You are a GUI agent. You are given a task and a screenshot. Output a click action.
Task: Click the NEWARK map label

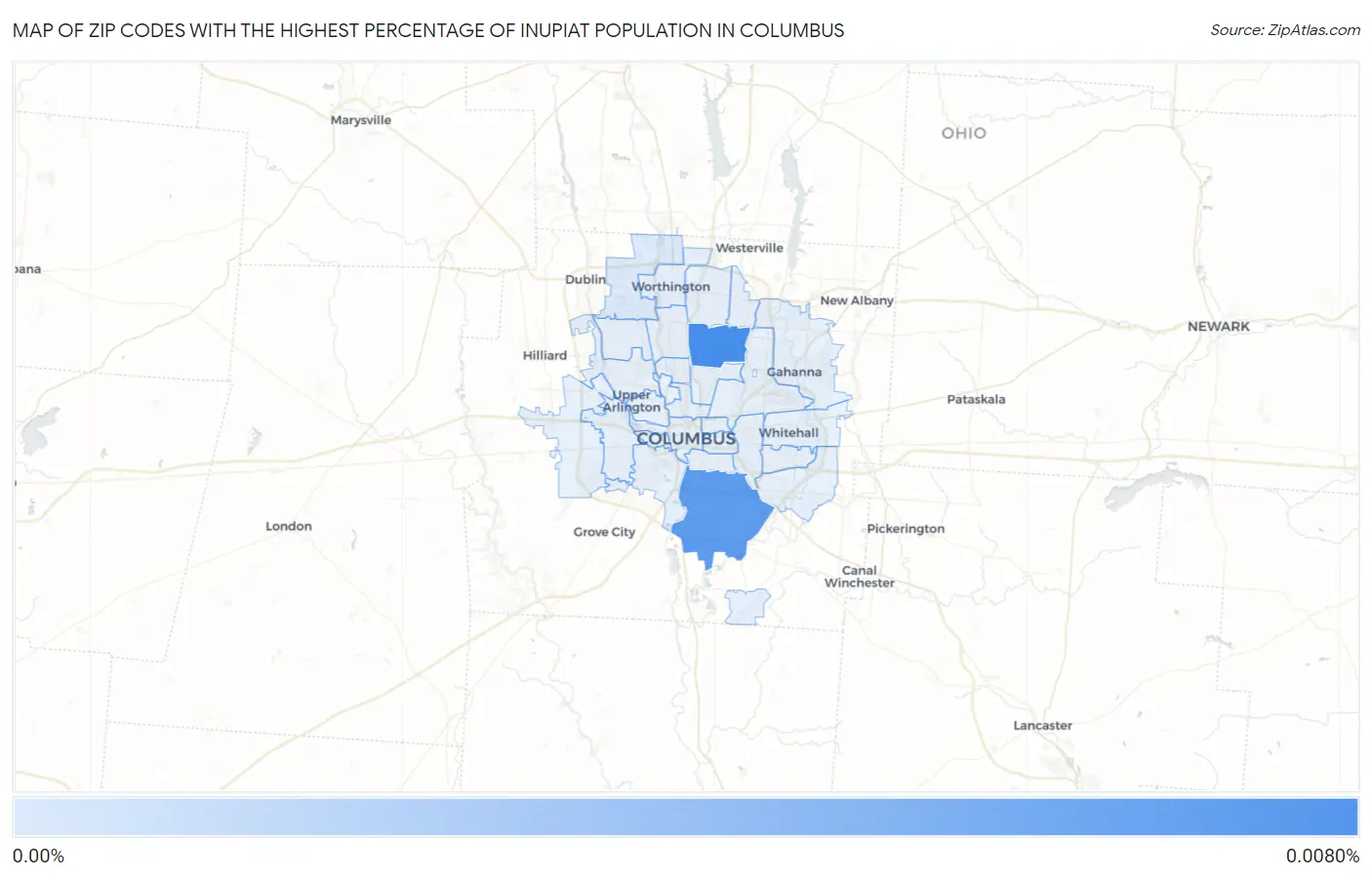[x=1219, y=327]
